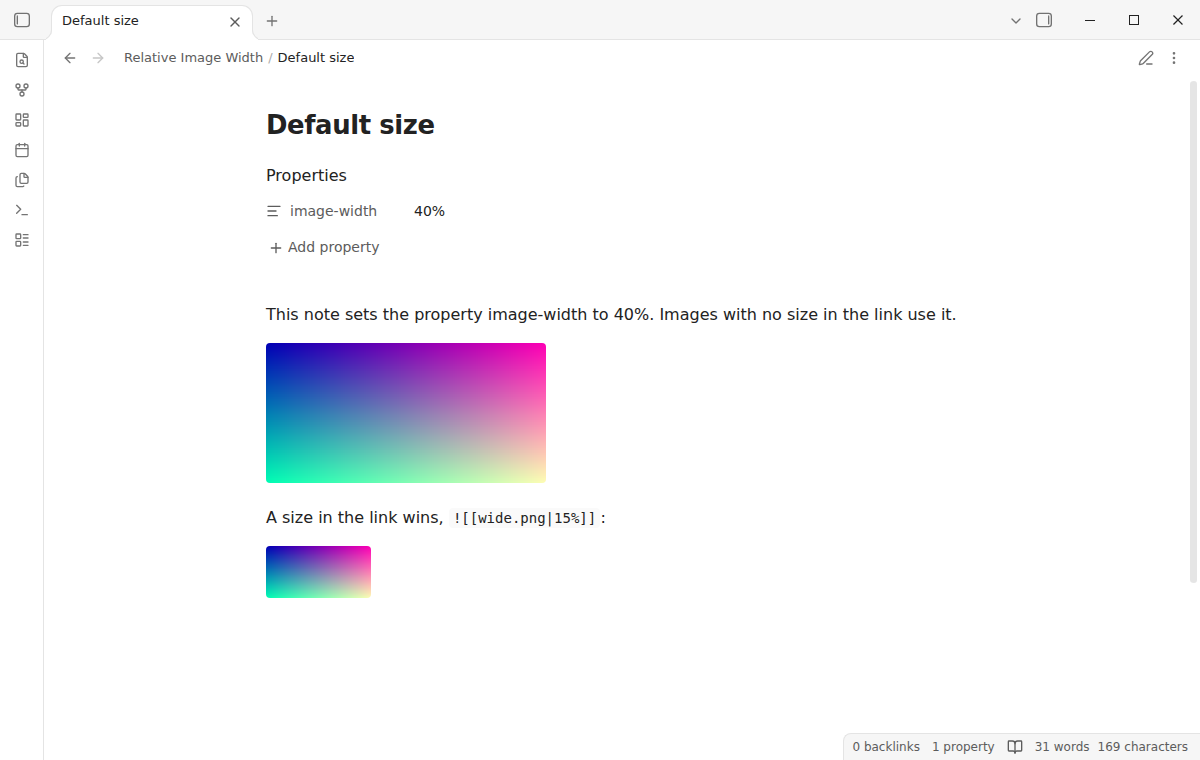The height and width of the screenshot is (760, 1200).
Task: Click the image-width property type icon
Action: click(x=274, y=211)
